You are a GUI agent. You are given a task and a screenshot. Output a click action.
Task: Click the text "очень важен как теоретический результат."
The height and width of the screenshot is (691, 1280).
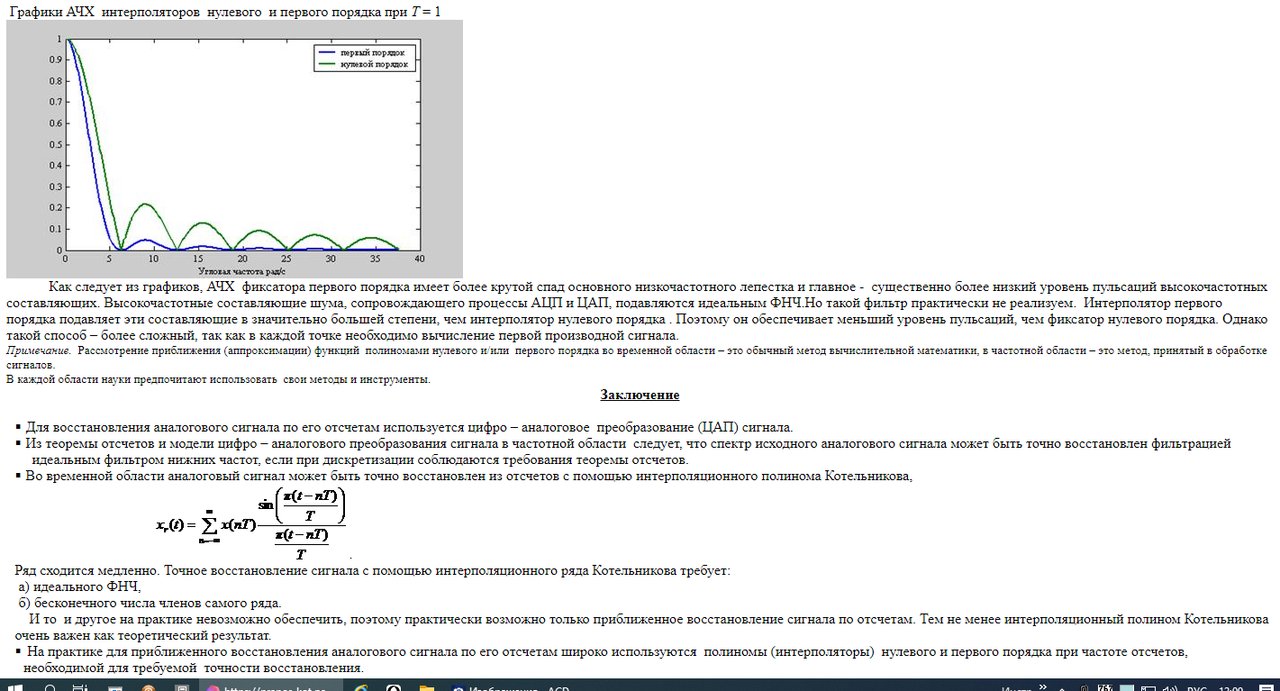[143, 636]
